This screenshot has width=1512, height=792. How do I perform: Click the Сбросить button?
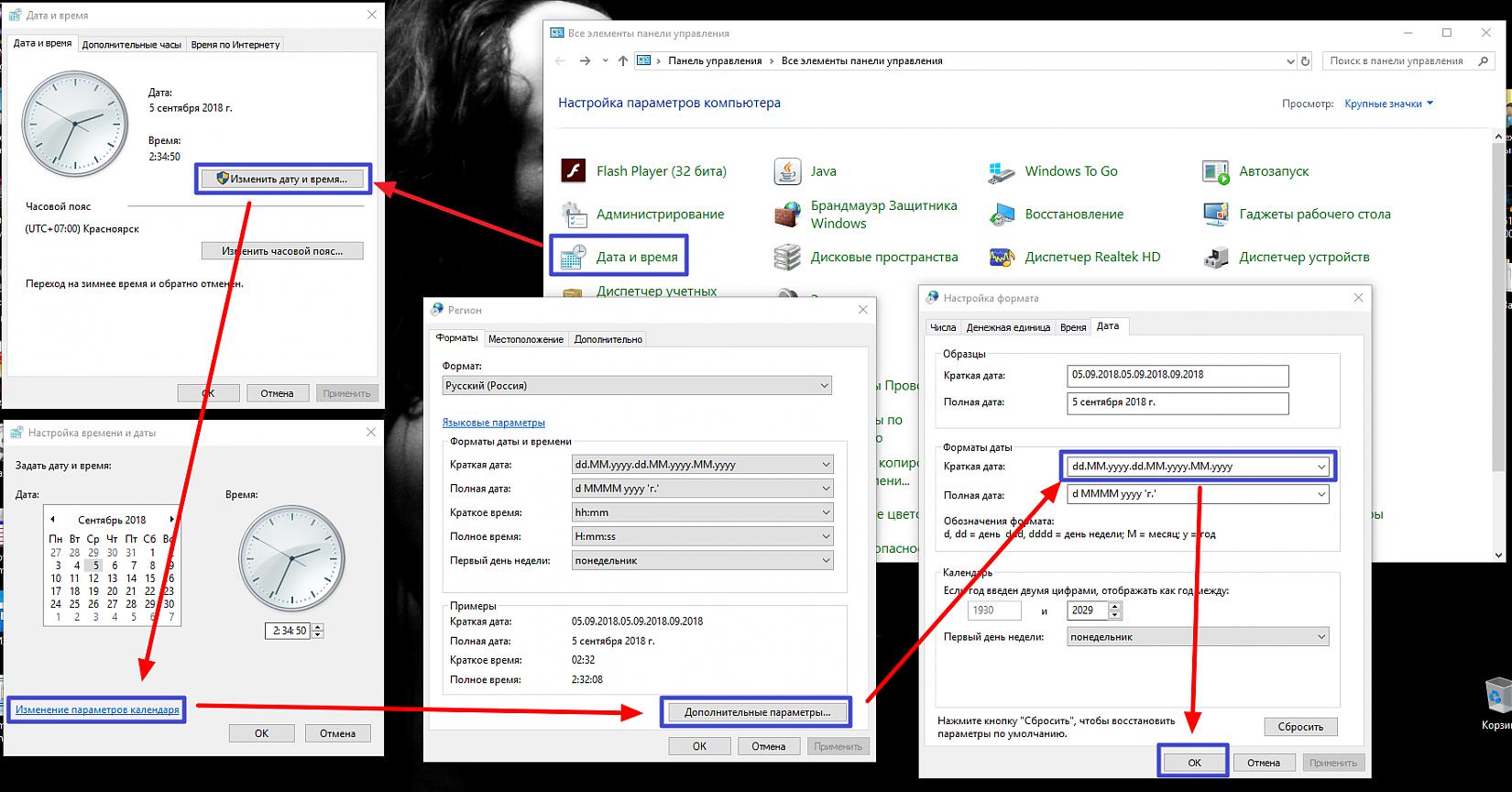[x=1300, y=727]
